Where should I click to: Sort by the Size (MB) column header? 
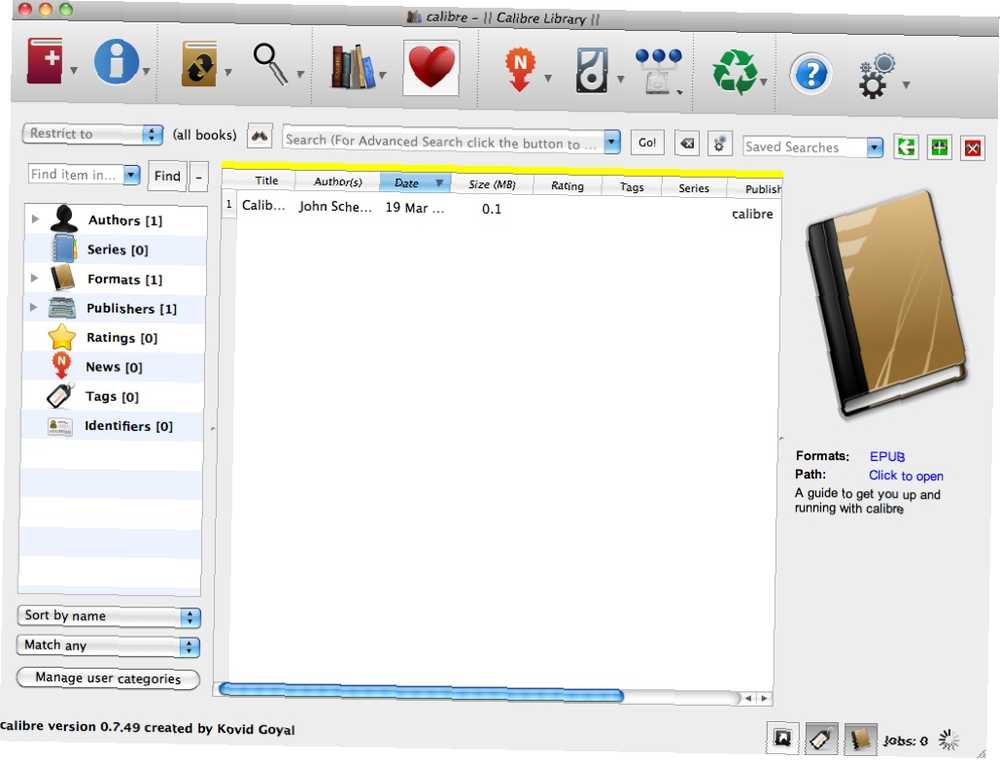coord(492,184)
